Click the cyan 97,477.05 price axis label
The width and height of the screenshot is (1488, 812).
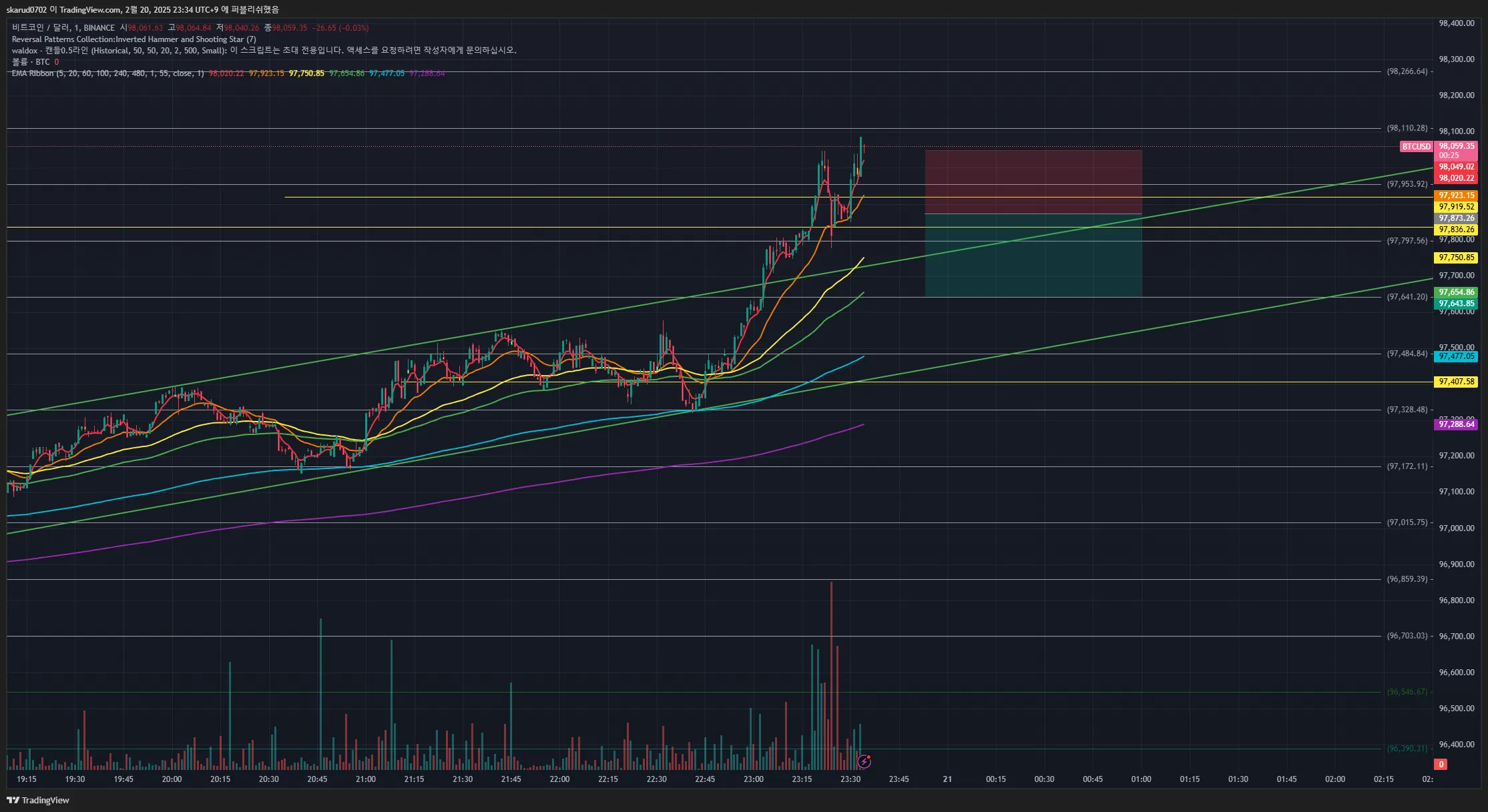click(x=1457, y=356)
